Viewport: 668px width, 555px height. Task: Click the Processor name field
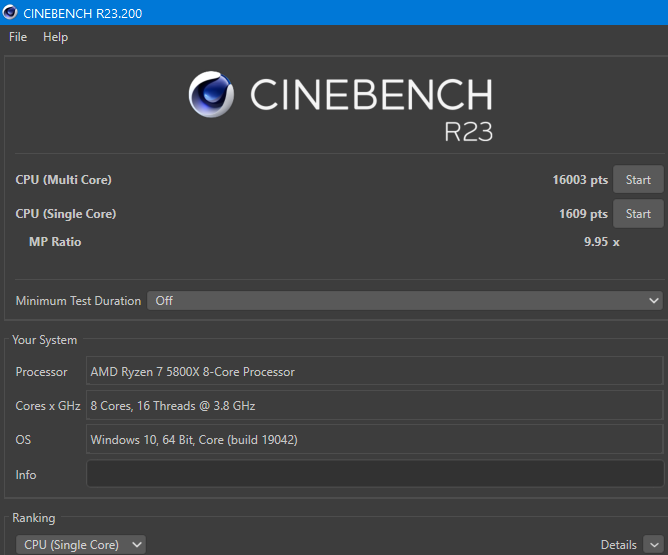tap(375, 371)
